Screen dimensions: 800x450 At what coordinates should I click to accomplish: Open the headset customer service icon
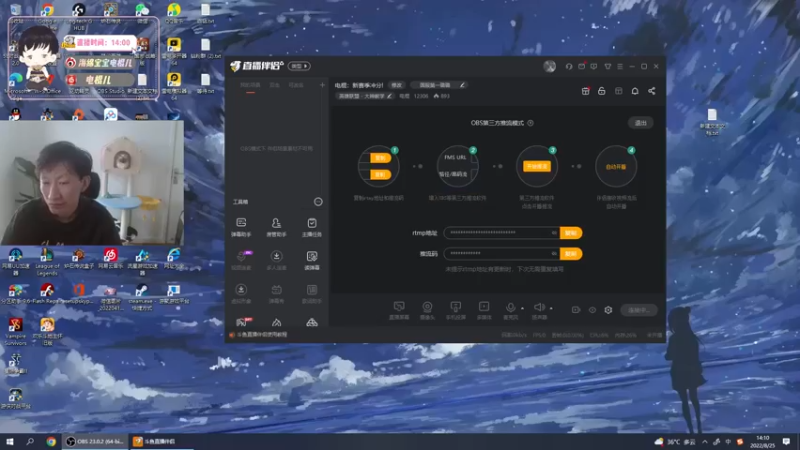tap(568, 66)
